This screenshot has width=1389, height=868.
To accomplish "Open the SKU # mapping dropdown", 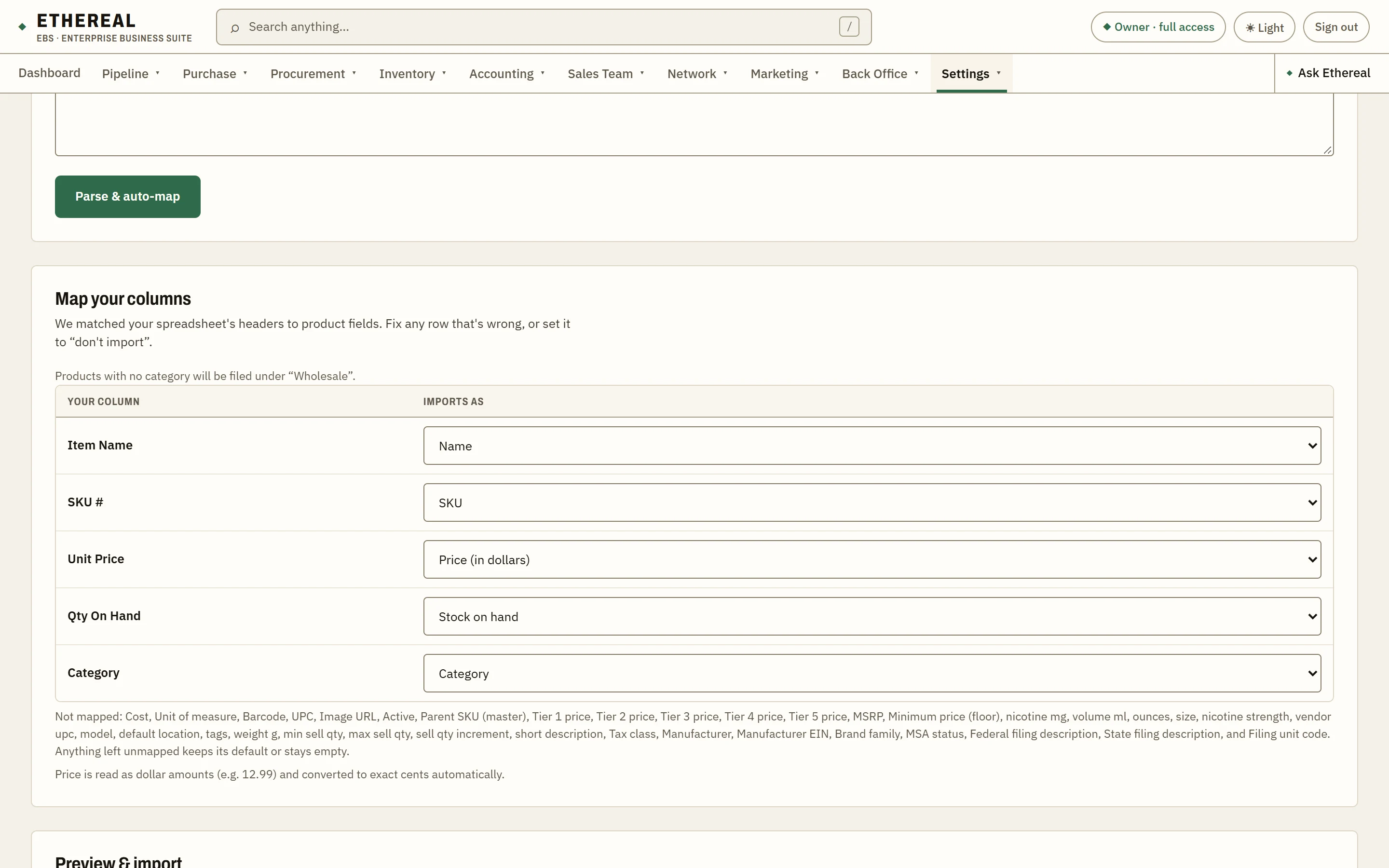I will [x=872, y=502].
